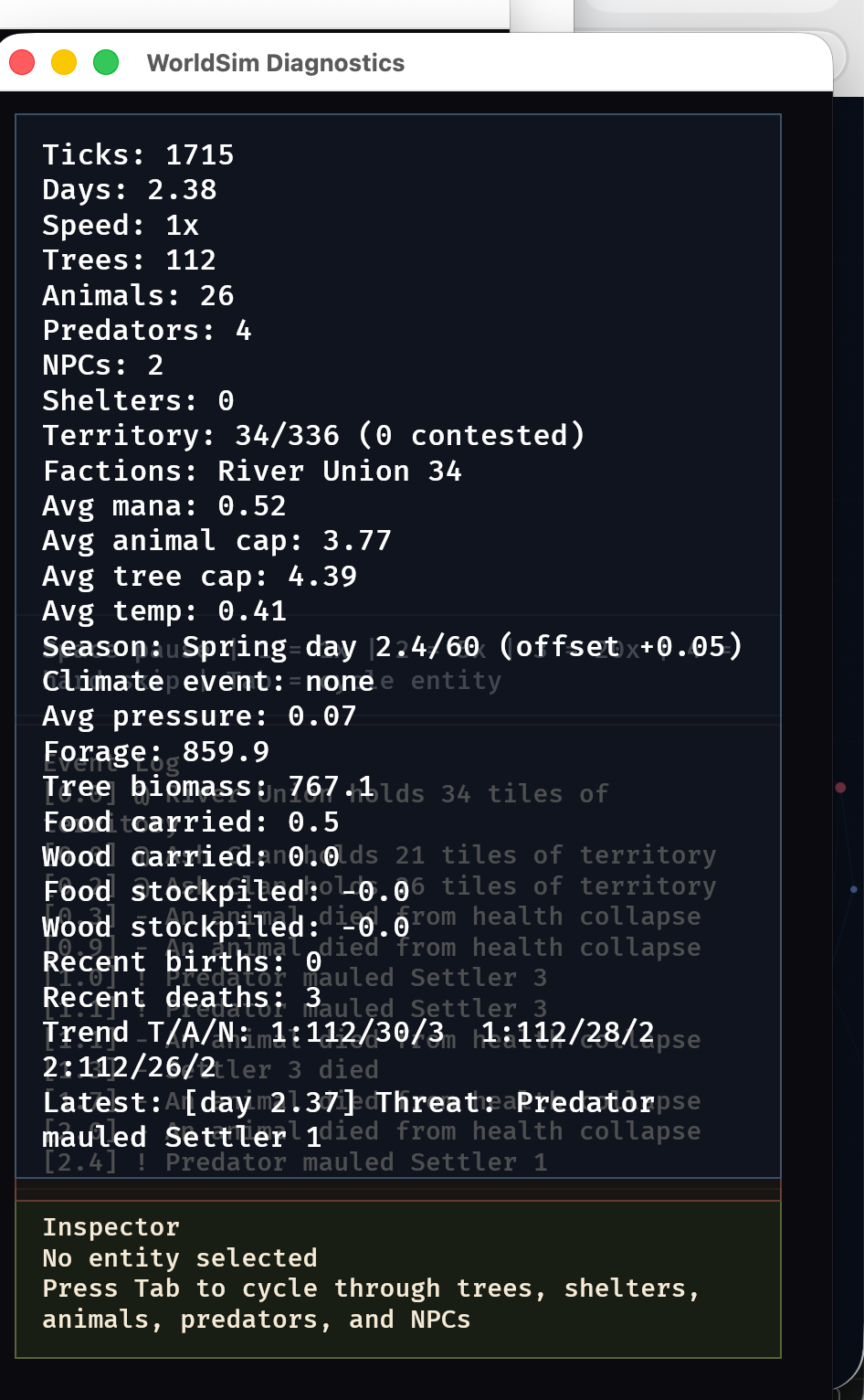
Task: Close the WorldSim Diagnostics window
Action: (22, 62)
